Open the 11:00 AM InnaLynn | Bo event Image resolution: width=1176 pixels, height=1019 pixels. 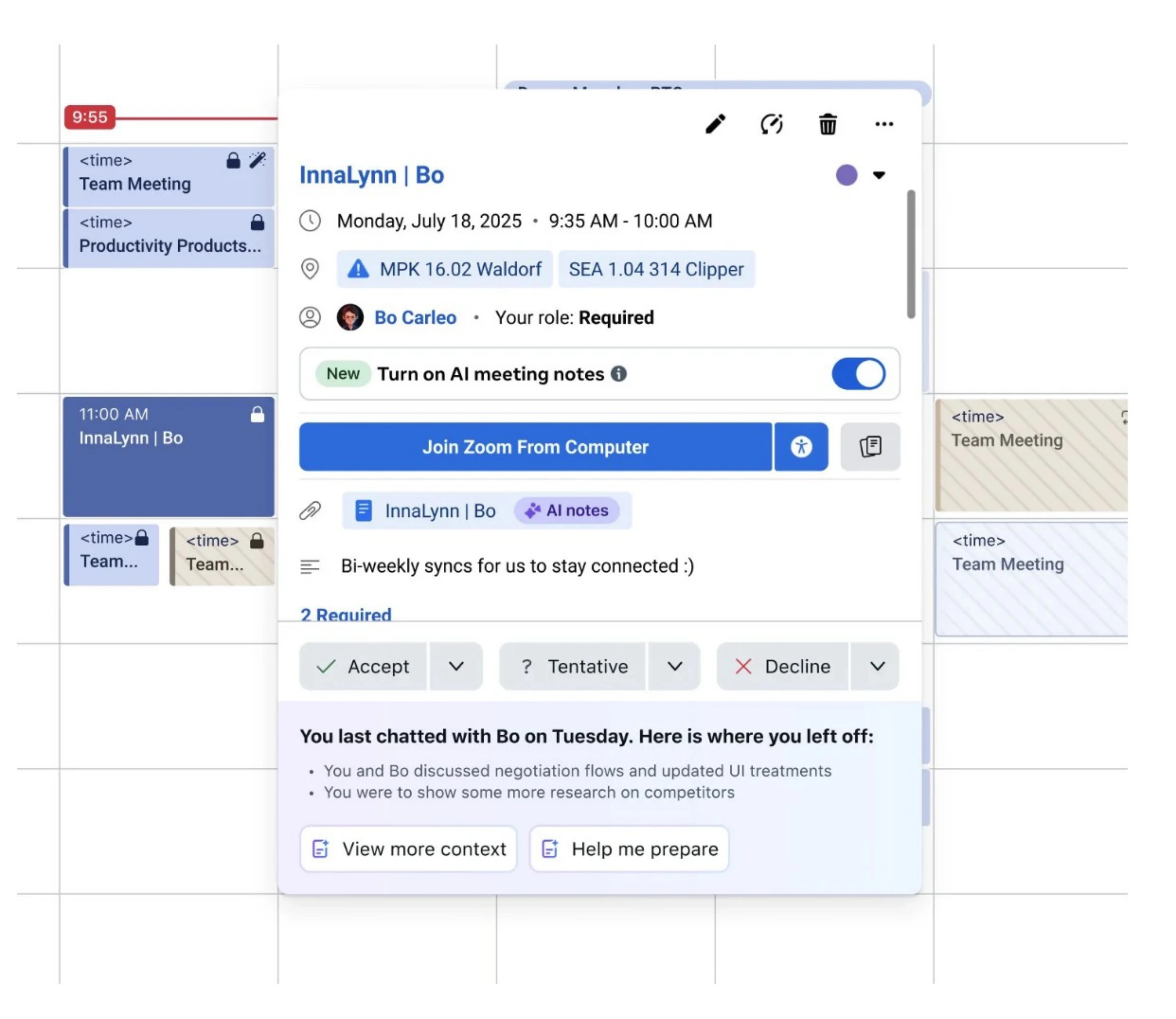pyautogui.click(x=169, y=456)
